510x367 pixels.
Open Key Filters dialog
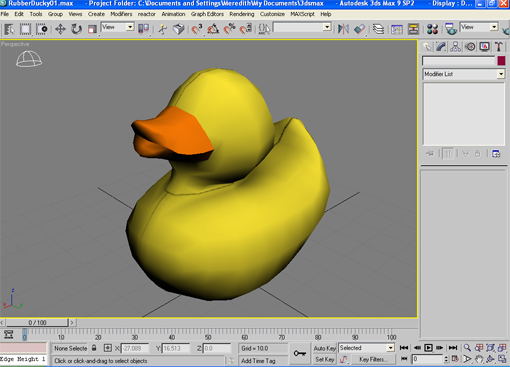373,359
